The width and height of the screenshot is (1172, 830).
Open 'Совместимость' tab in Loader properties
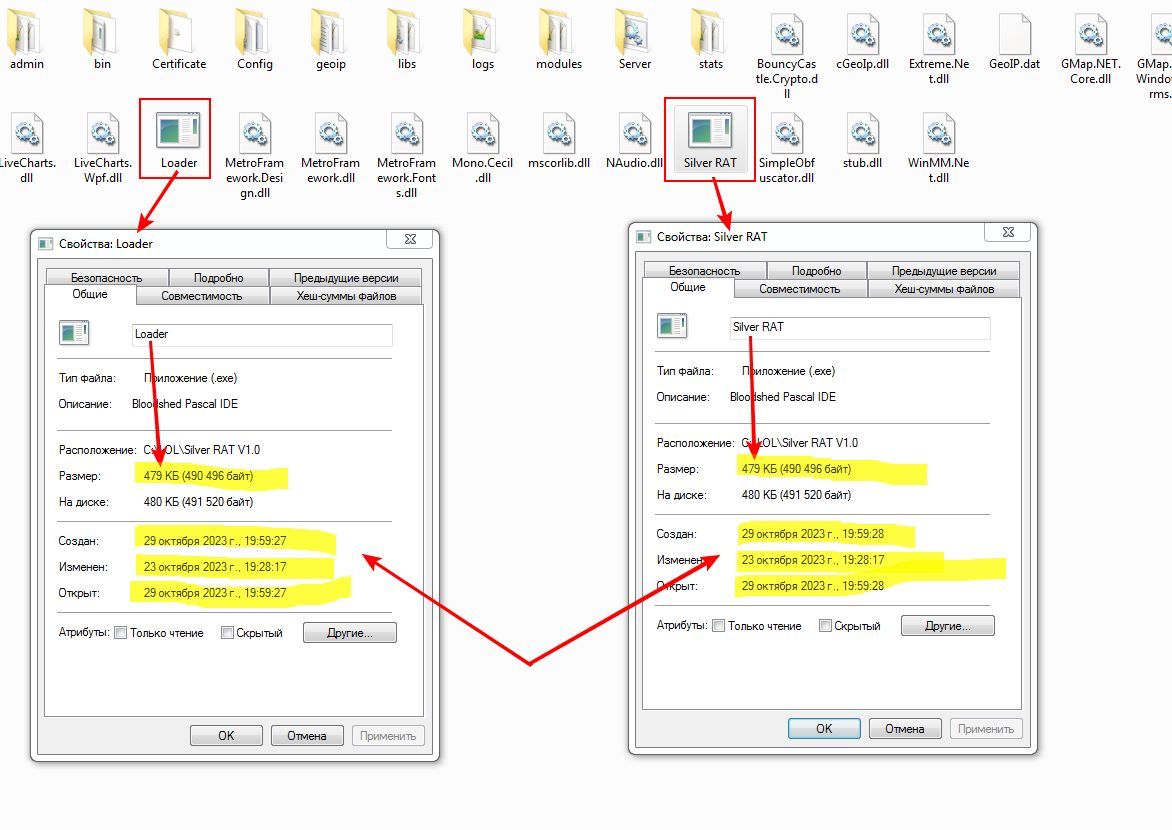coord(202,296)
